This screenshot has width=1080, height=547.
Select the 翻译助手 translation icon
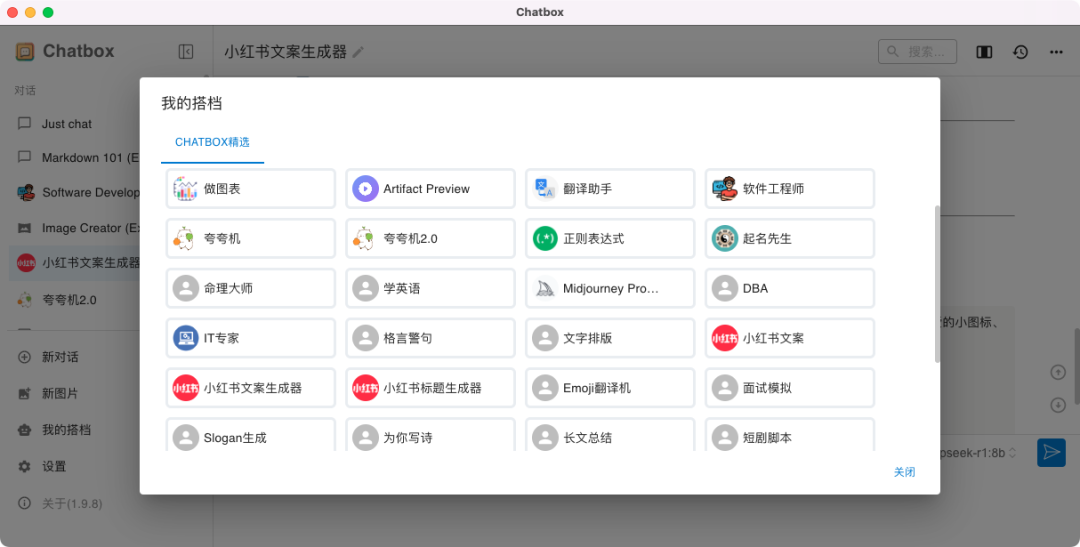(545, 189)
